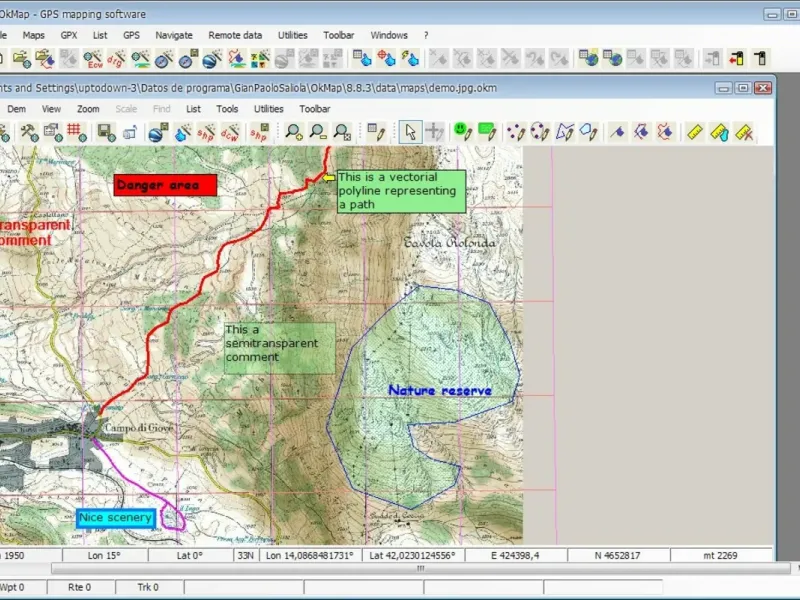The width and height of the screenshot is (800, 600).
Task: Click the open folder with track icon
Action: [45, 59]
